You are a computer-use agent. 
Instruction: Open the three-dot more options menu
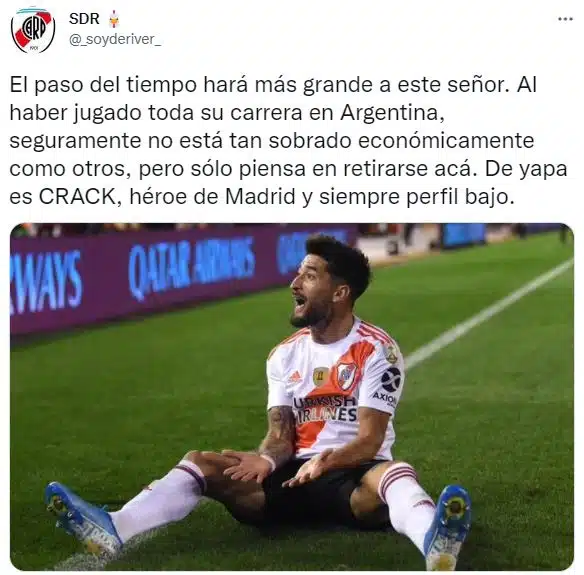[565, 19]
